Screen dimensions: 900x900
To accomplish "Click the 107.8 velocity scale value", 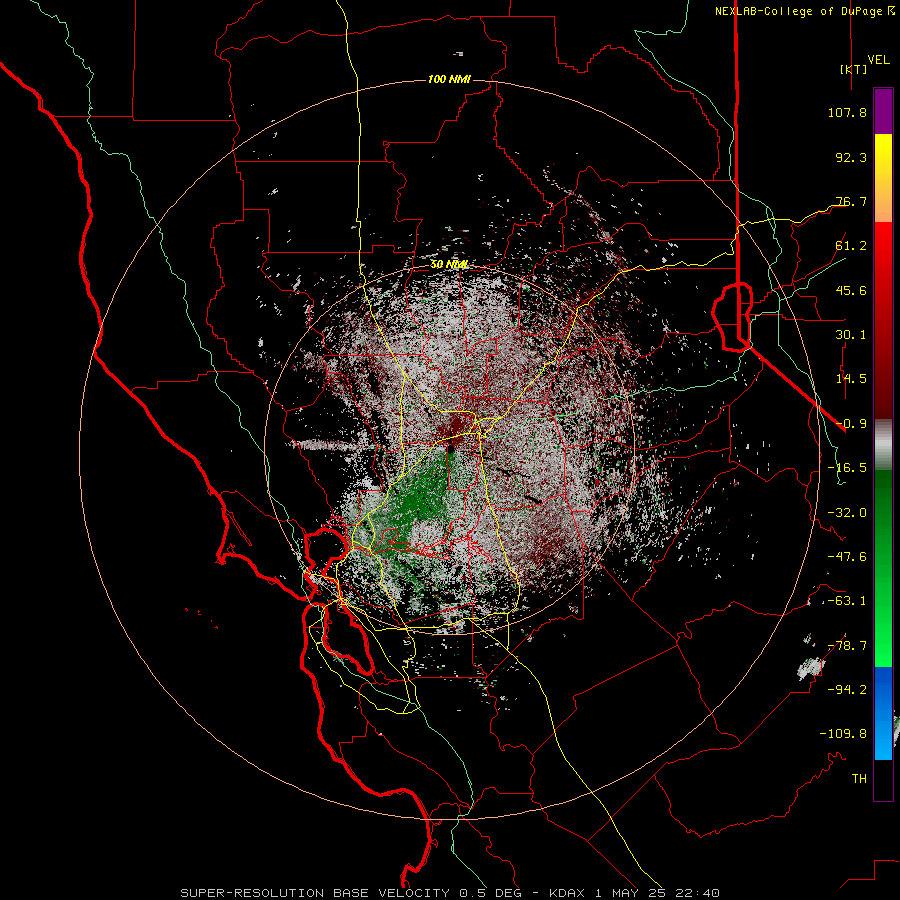I will click(x=847, y=112).
